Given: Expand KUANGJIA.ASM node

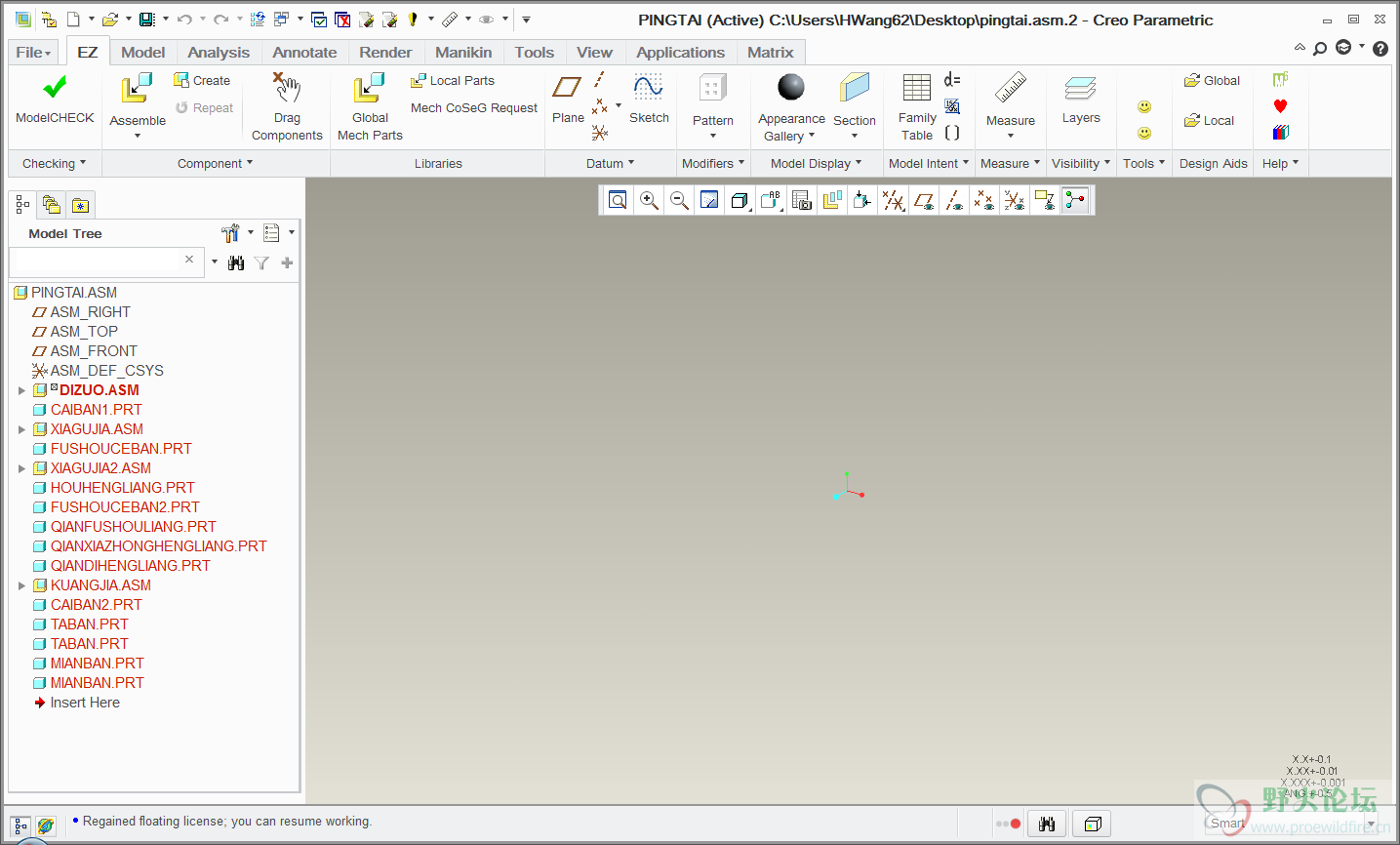Looking at the screenshot, I should pos(21,585).
